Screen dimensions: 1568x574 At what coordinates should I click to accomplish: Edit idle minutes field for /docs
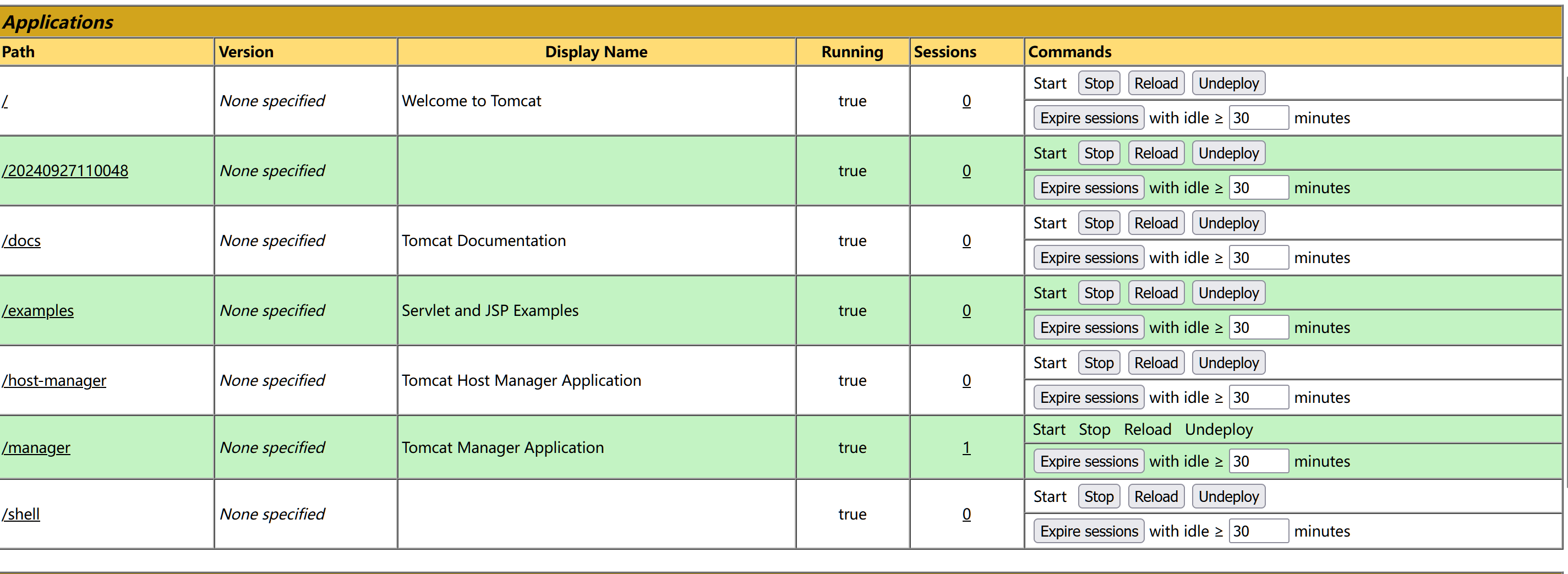pos(1259,258)
